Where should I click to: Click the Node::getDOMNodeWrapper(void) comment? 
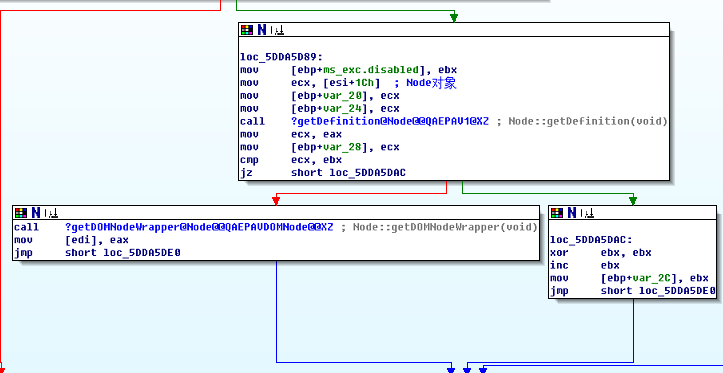[x=445, y=227]
